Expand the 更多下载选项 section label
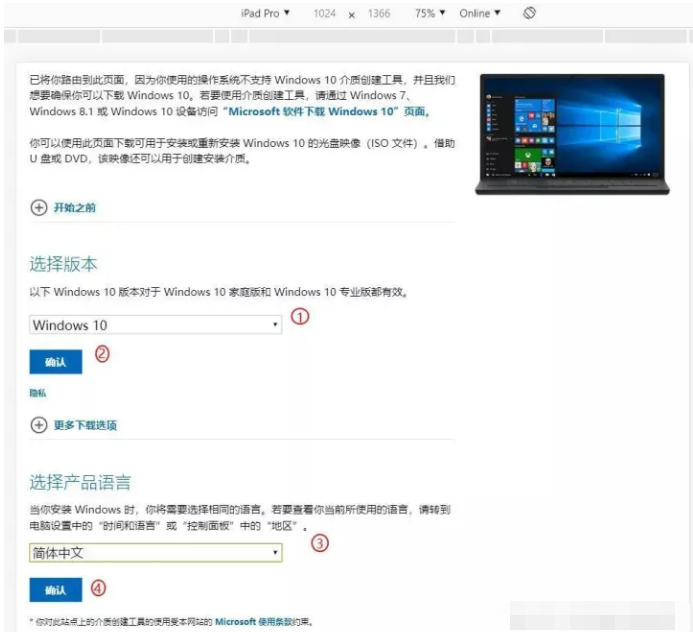693x632 pixels. [x=85, y=425]
